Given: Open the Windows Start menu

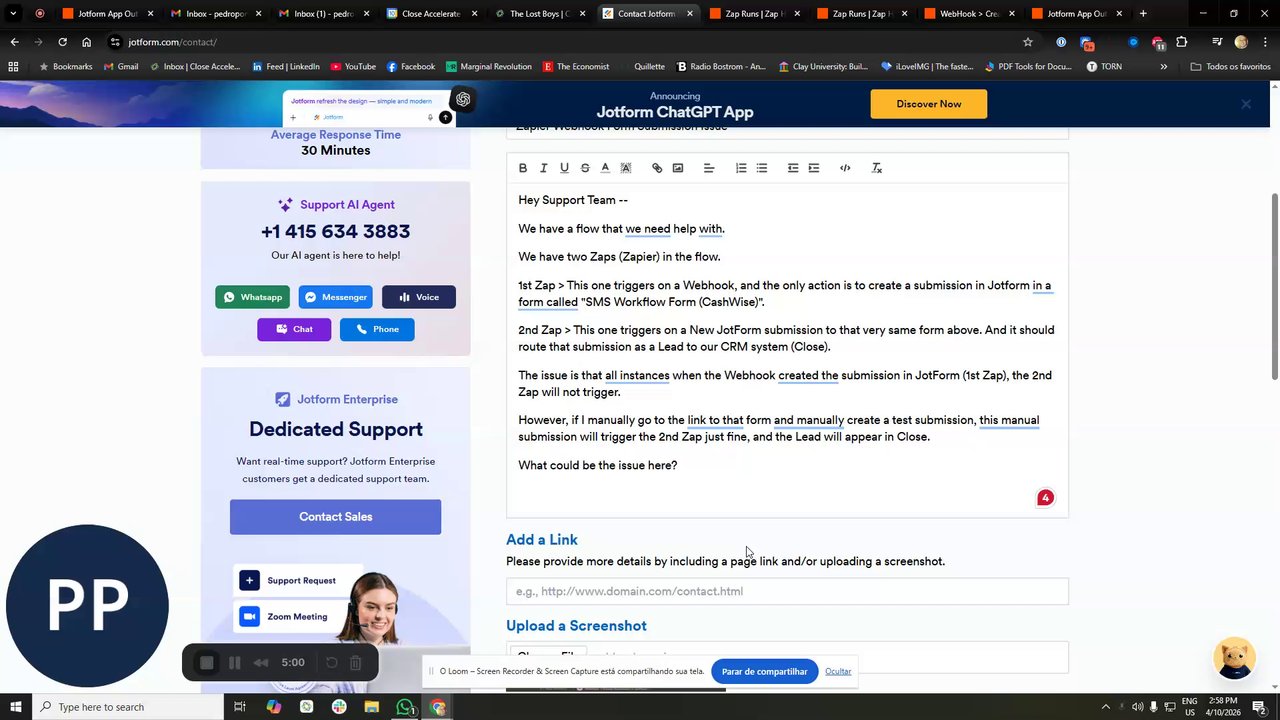Looking at the screenshot, I should click(15, 707).
